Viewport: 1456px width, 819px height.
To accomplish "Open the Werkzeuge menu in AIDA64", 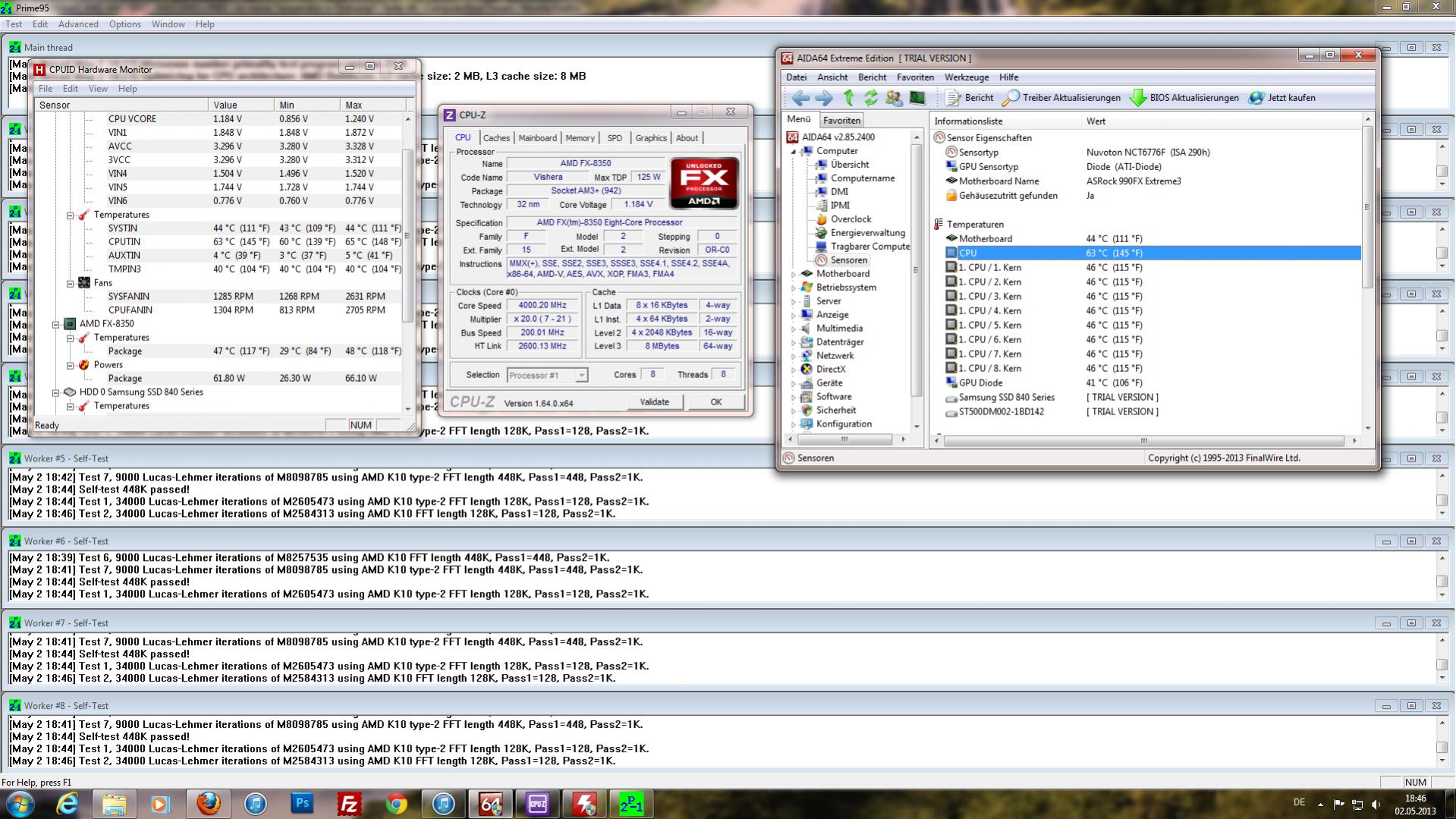I will click(967, 77).
